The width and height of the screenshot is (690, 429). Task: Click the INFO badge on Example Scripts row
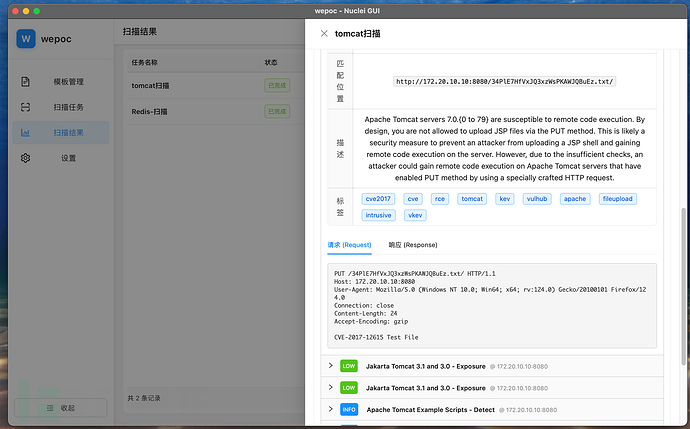[x=349, y=410]
